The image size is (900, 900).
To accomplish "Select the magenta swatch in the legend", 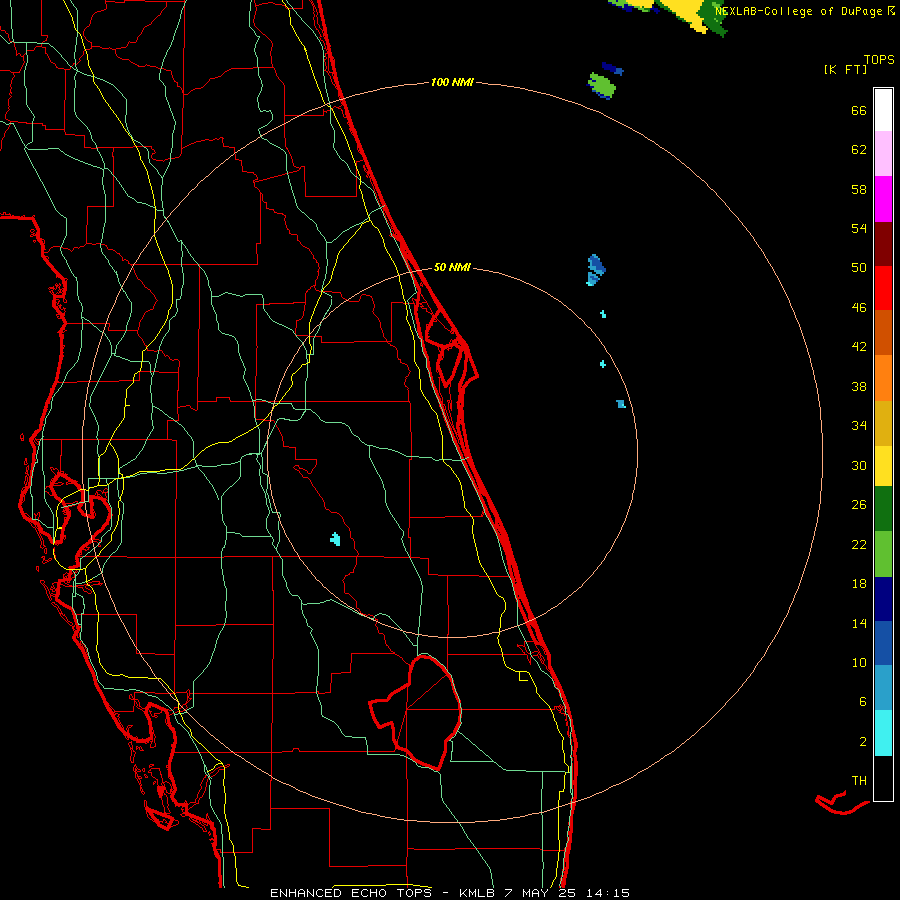I will (883, 199).
